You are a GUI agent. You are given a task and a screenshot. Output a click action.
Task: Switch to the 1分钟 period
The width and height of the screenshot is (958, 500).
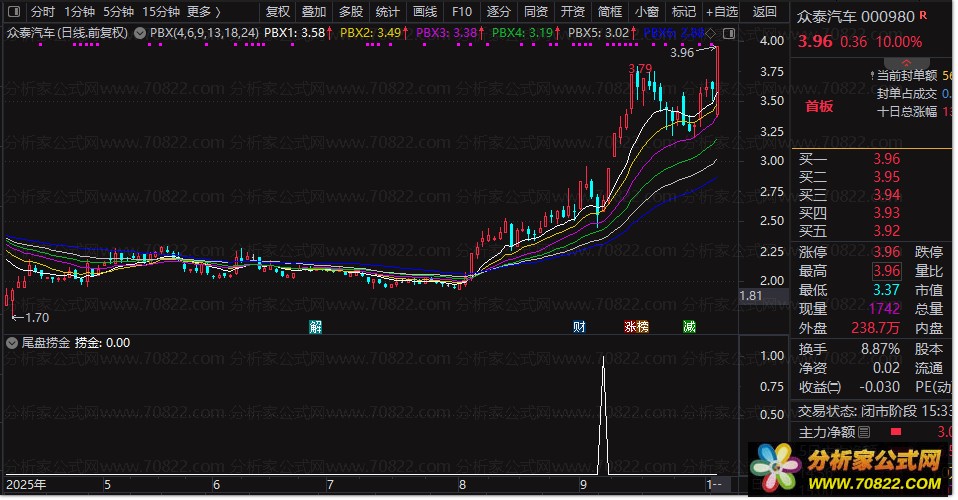pos(79,12)
